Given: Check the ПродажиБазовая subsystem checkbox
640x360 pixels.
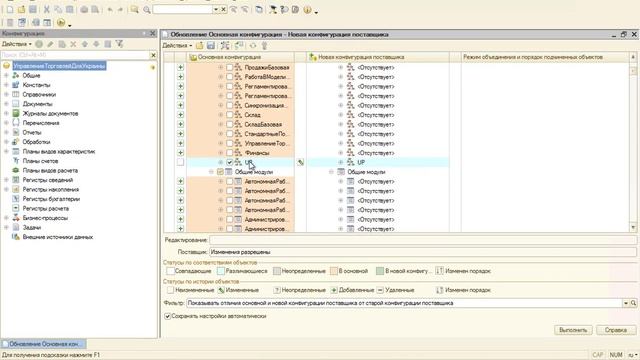Looking at the screenshot, I should coord(229,67).
